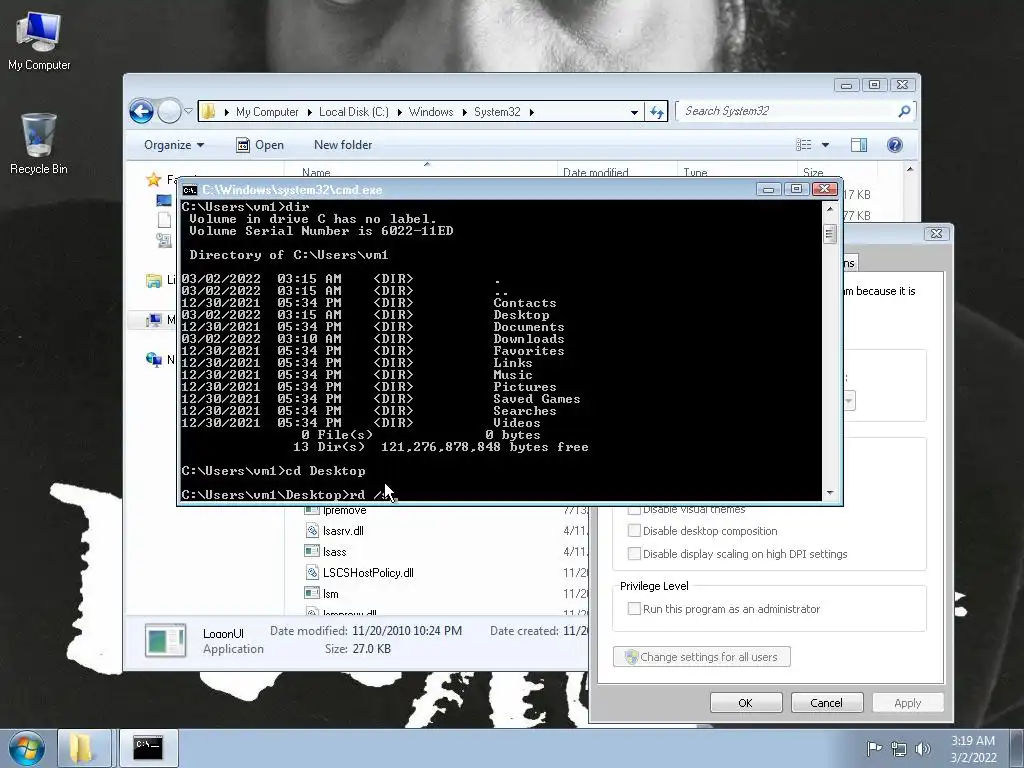Open the Organize menu

(x=174, y=145)
